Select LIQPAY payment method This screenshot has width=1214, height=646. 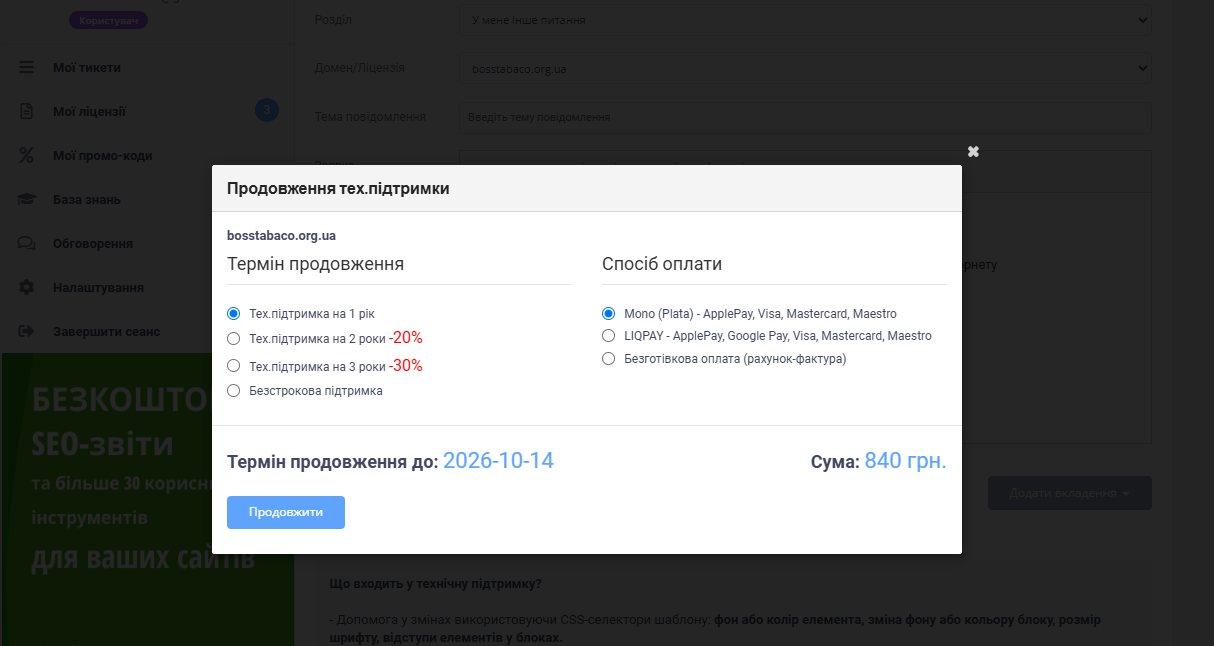click(x=608, y=336)
